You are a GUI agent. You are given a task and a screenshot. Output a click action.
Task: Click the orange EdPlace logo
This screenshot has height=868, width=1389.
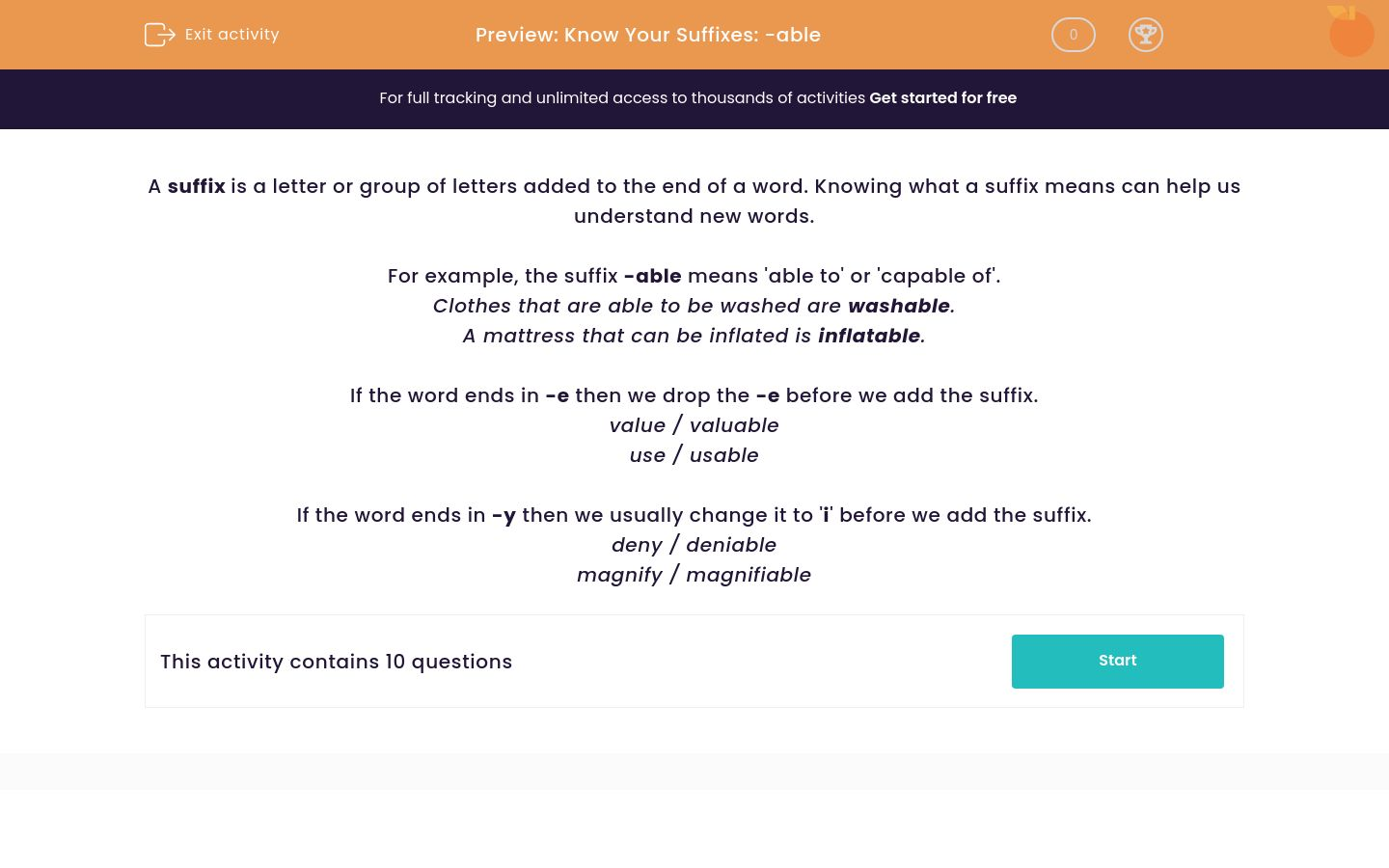pos(1351,32)
